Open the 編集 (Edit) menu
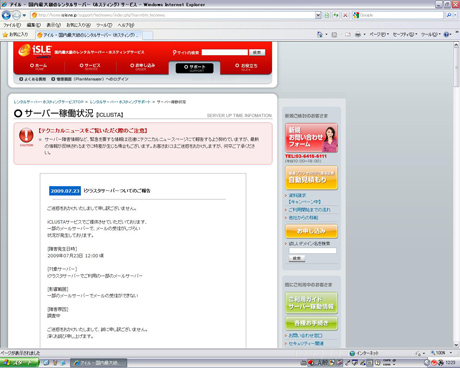 (34, 25)
